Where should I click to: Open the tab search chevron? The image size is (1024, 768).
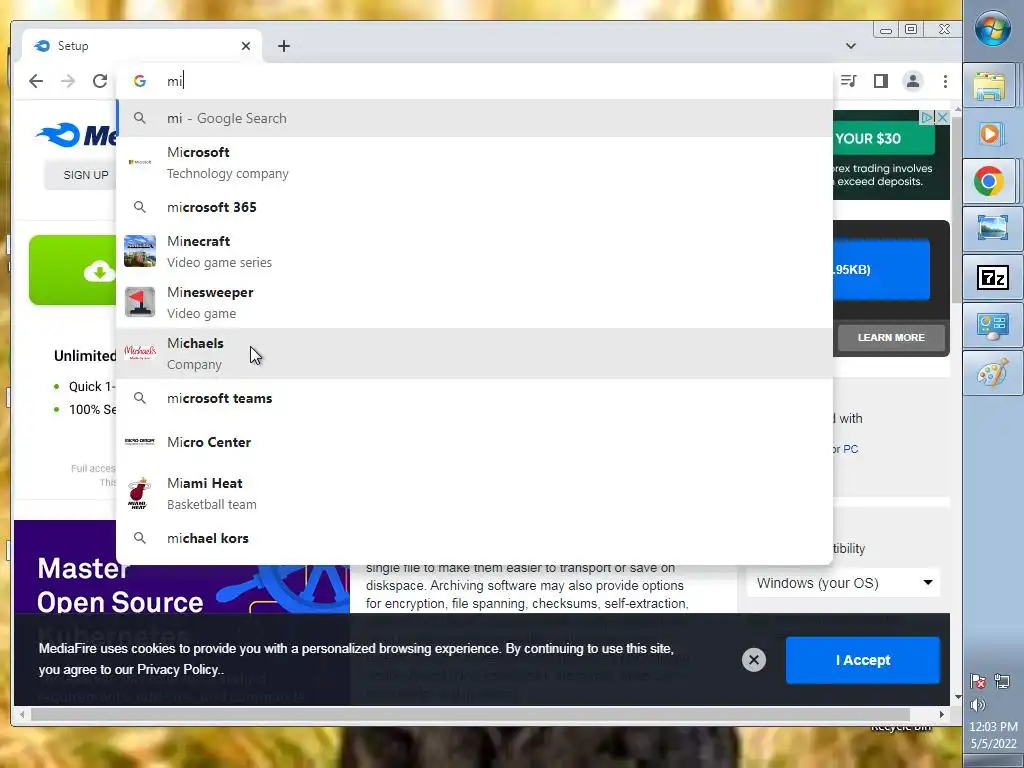pos(850,46)
